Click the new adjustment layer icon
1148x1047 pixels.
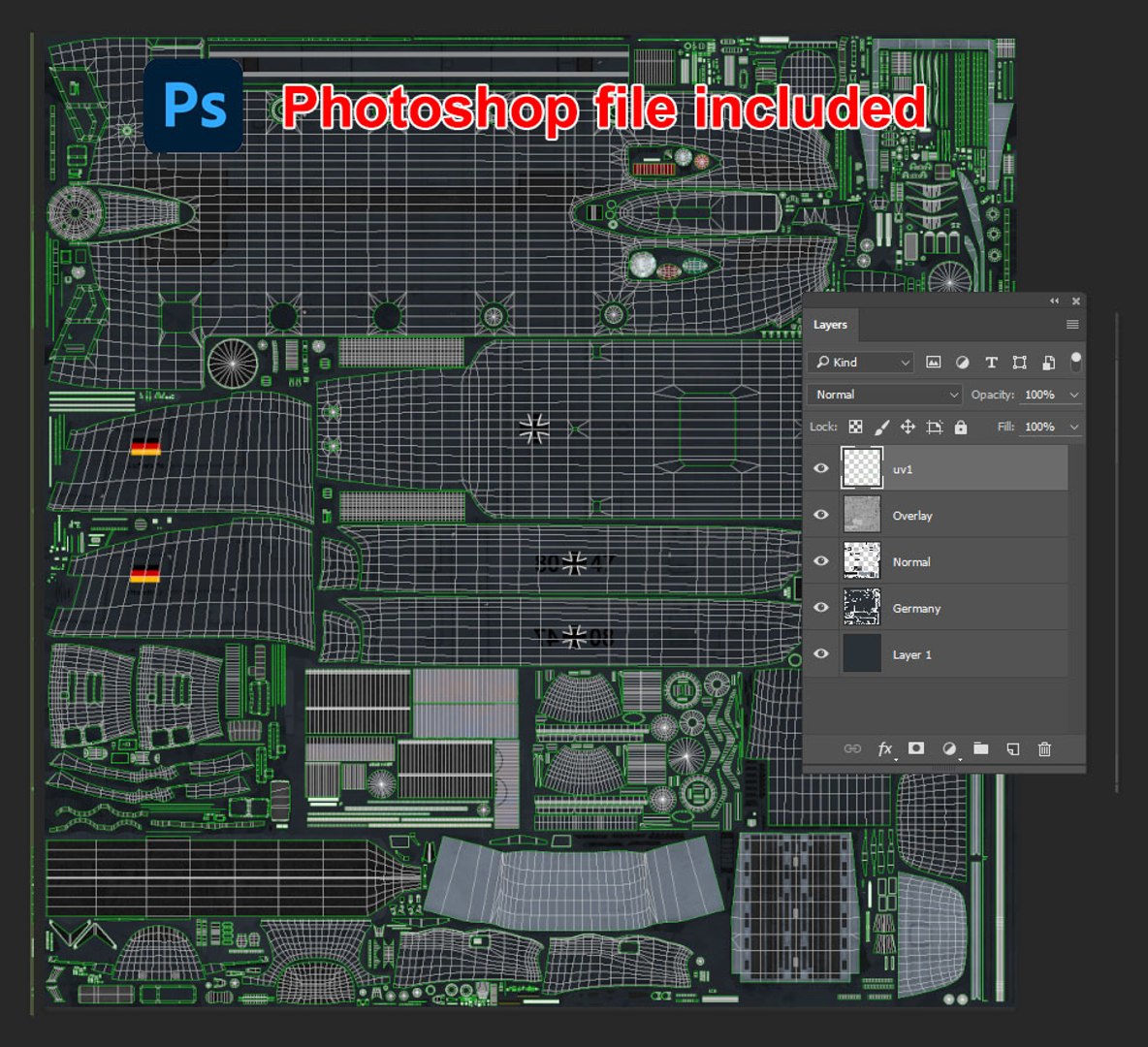(x=949, y=748)
